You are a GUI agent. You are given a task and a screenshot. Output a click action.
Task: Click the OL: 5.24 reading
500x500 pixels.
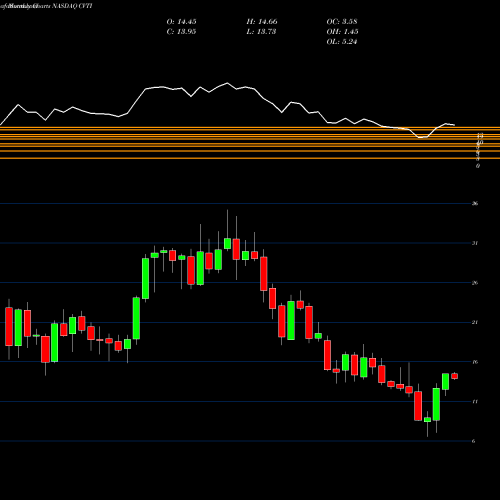pyautogui.click(x=342, y=42)
